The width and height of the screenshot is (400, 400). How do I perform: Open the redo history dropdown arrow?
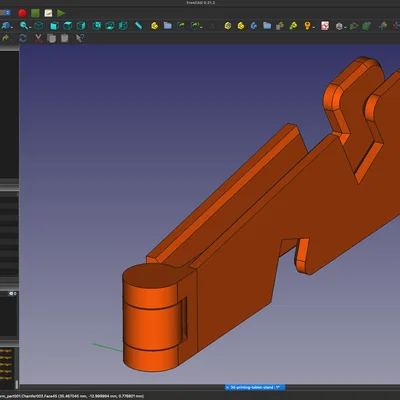pyautogui.click(x=11, y=39)
